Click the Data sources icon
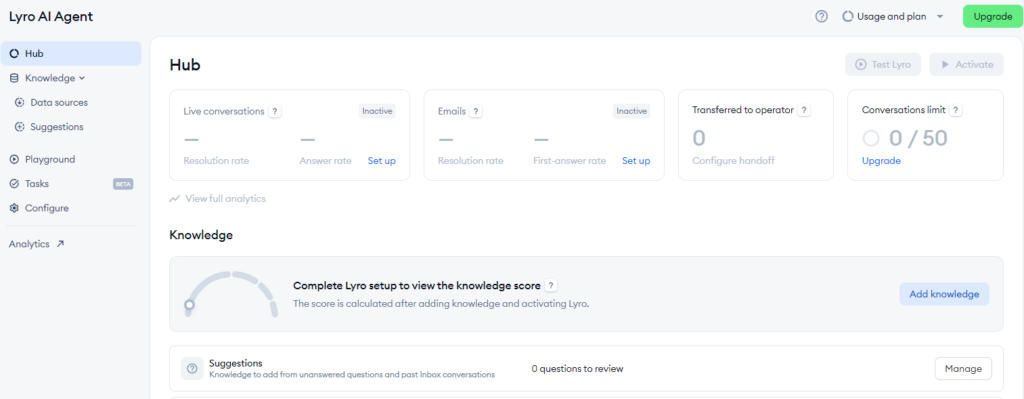This screenshot has width=1024, height=399. [x=19, y=103]
